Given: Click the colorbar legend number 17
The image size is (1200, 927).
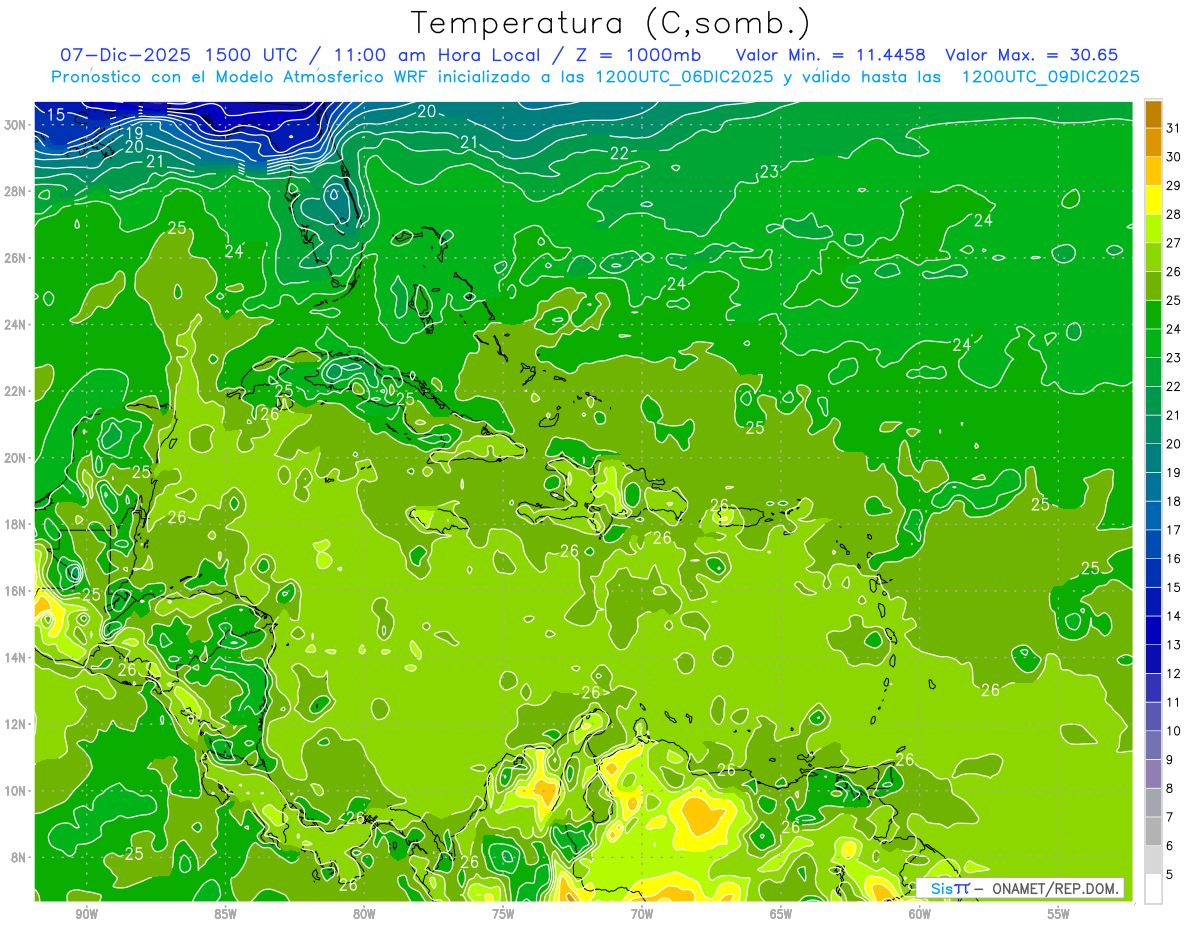Looking at the screenshot, I should pyautogui.click(x=1174, y=530).
